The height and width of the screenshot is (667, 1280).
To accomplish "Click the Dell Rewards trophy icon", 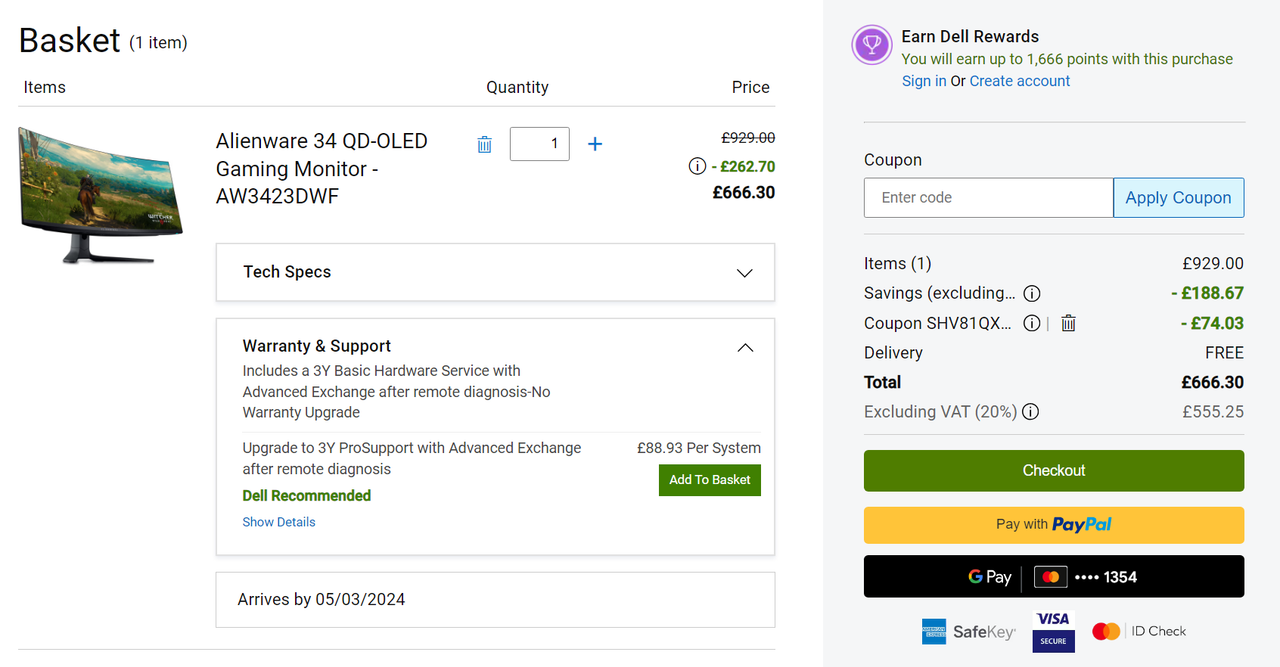I will pos(872,45).
